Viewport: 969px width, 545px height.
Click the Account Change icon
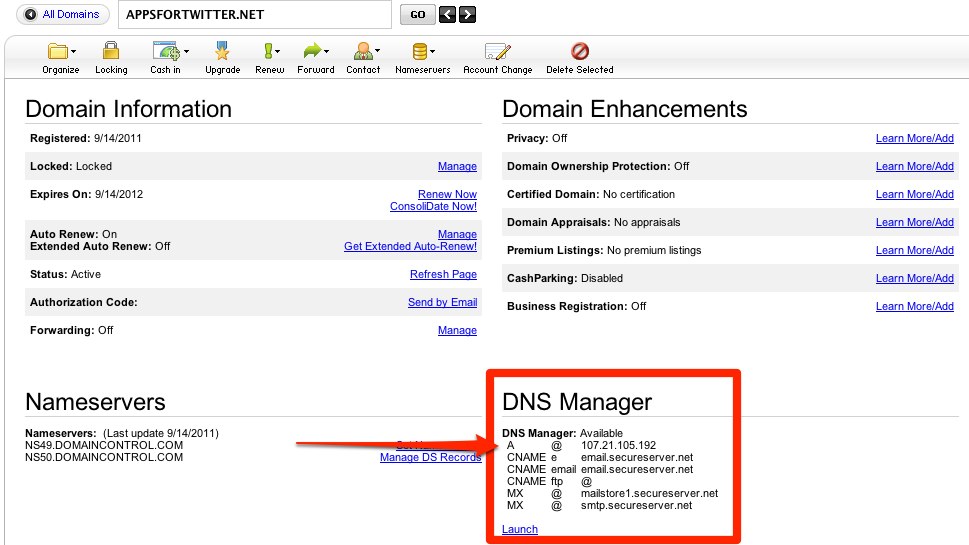pos(497,51)
